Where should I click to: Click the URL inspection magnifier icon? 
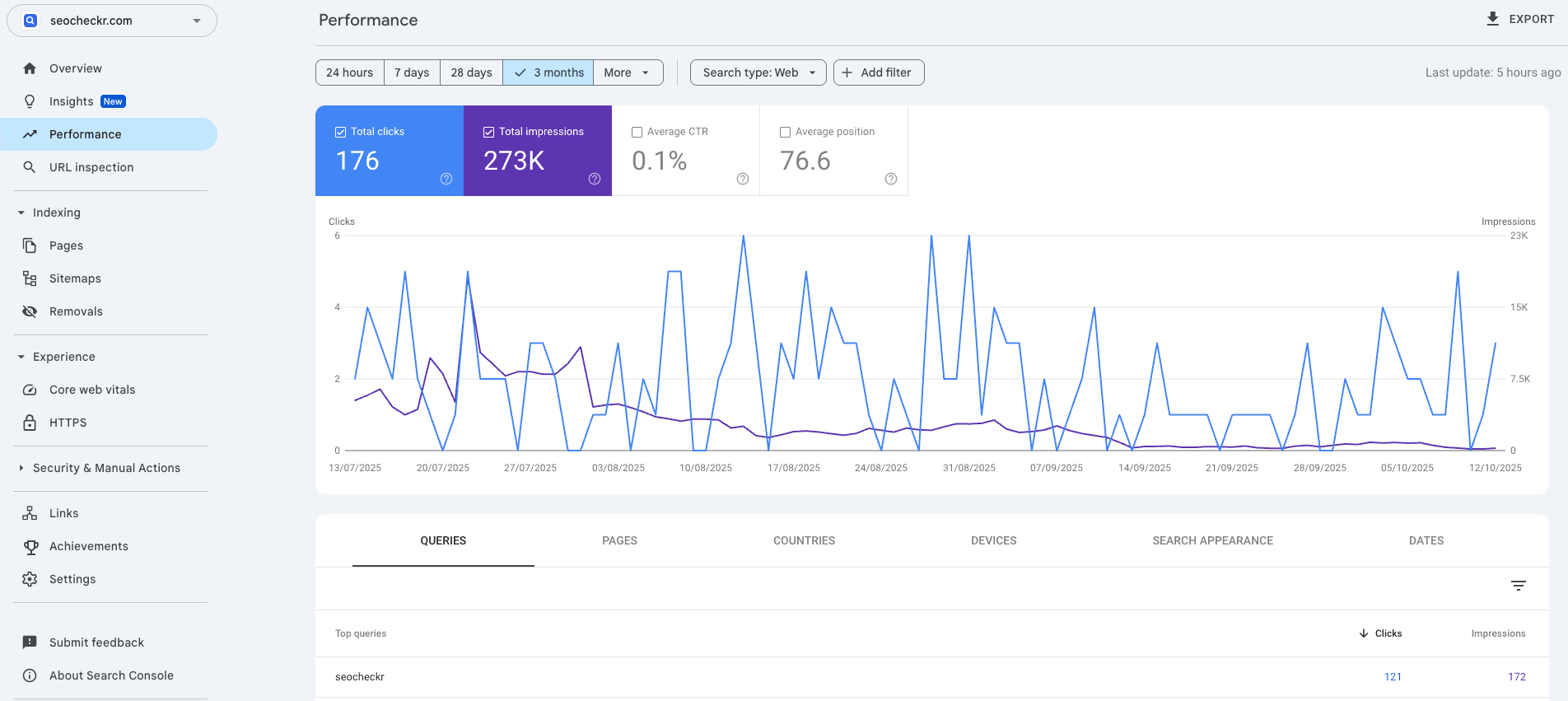click(30, 167)
